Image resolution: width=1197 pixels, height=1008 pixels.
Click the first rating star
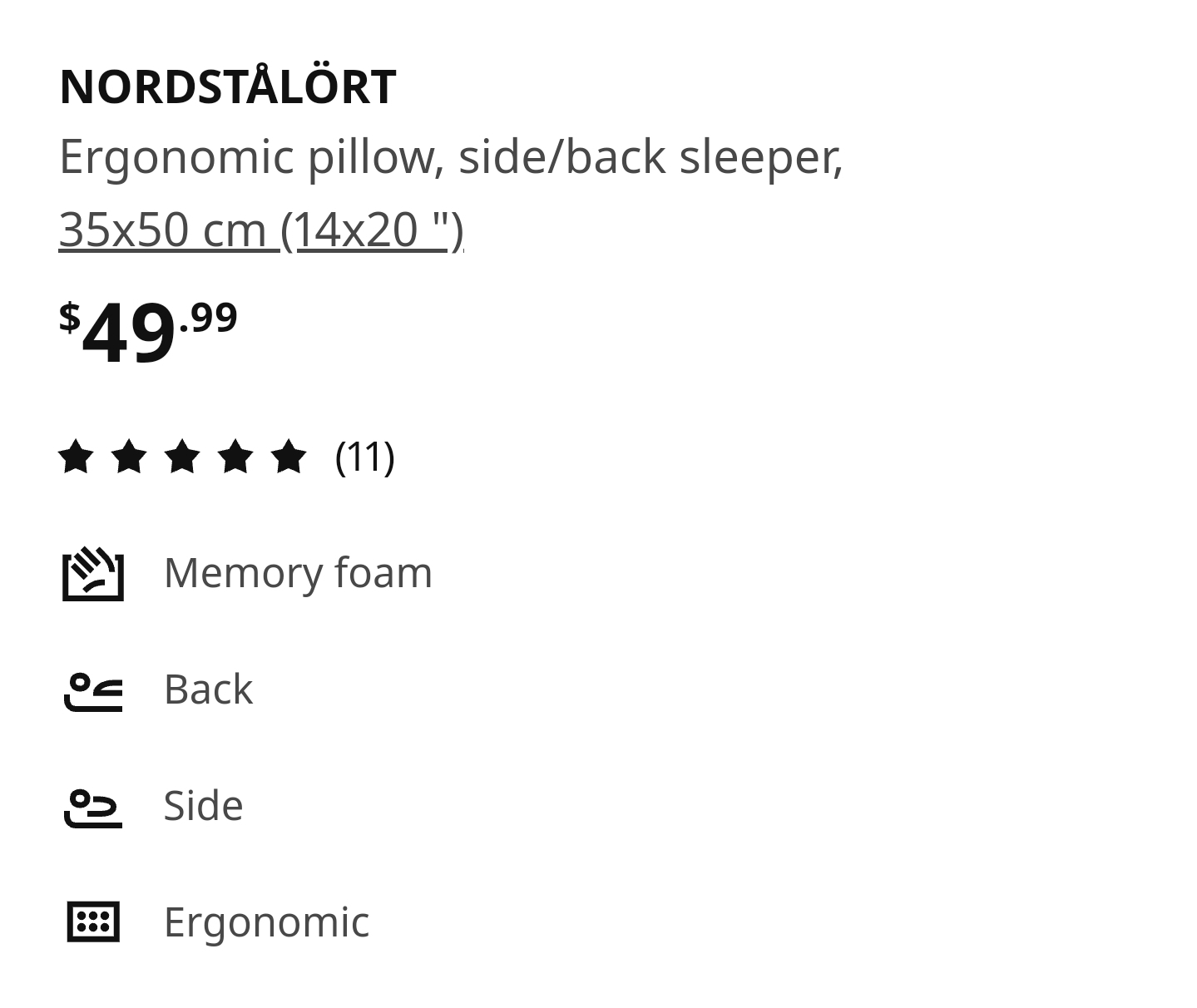76,457
